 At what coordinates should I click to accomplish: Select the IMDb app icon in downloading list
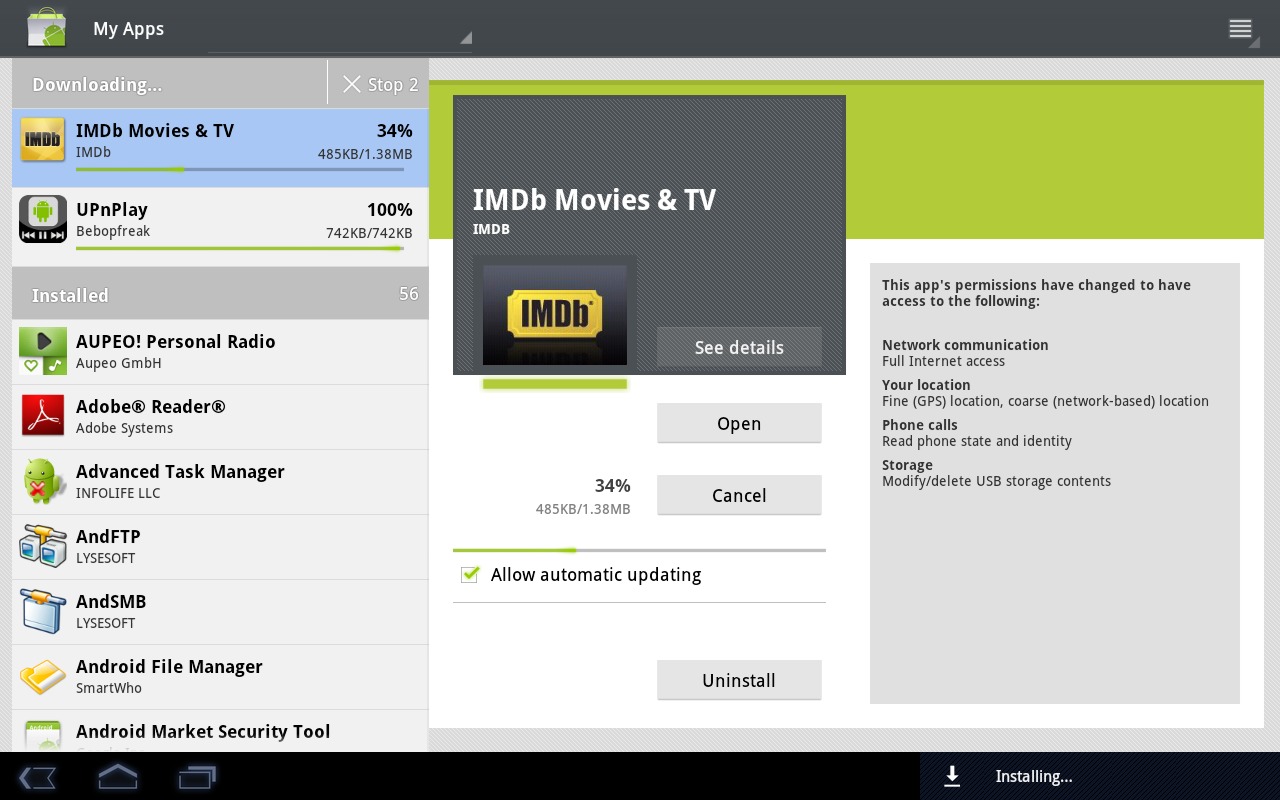43,140
